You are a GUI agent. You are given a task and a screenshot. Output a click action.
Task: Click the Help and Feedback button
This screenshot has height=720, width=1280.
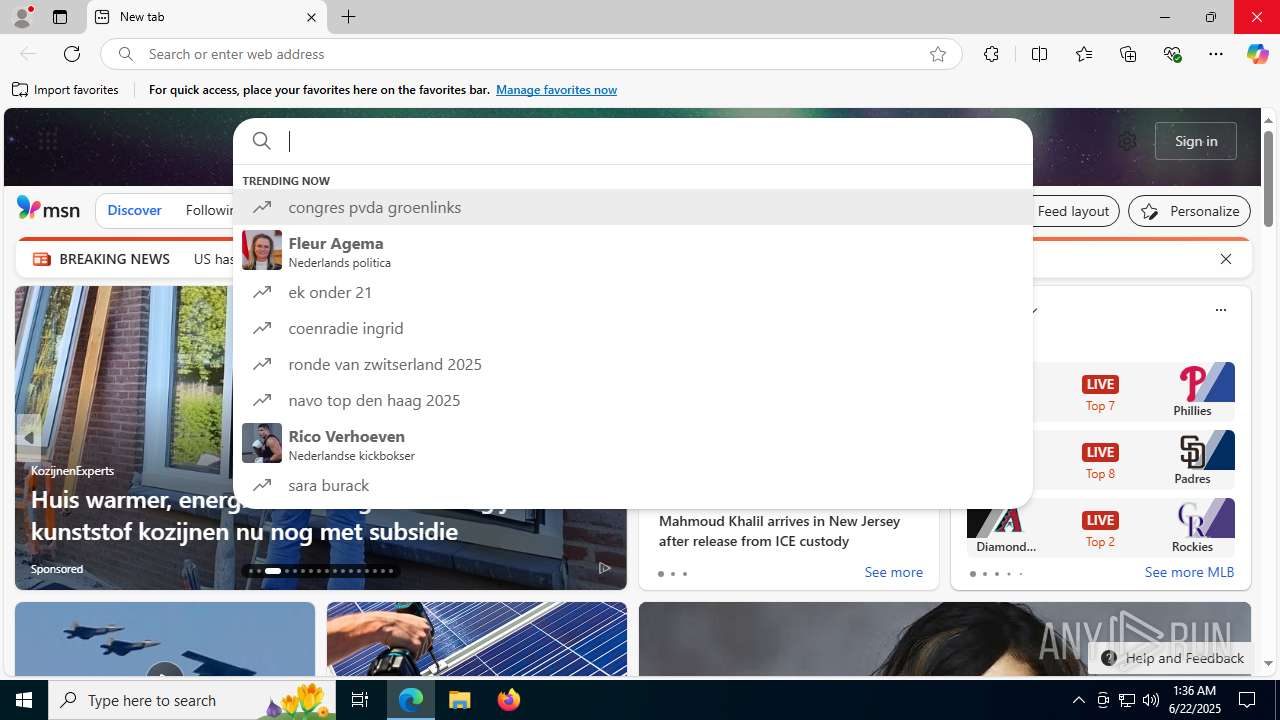pyautogui.click(x=1172, y=658)
